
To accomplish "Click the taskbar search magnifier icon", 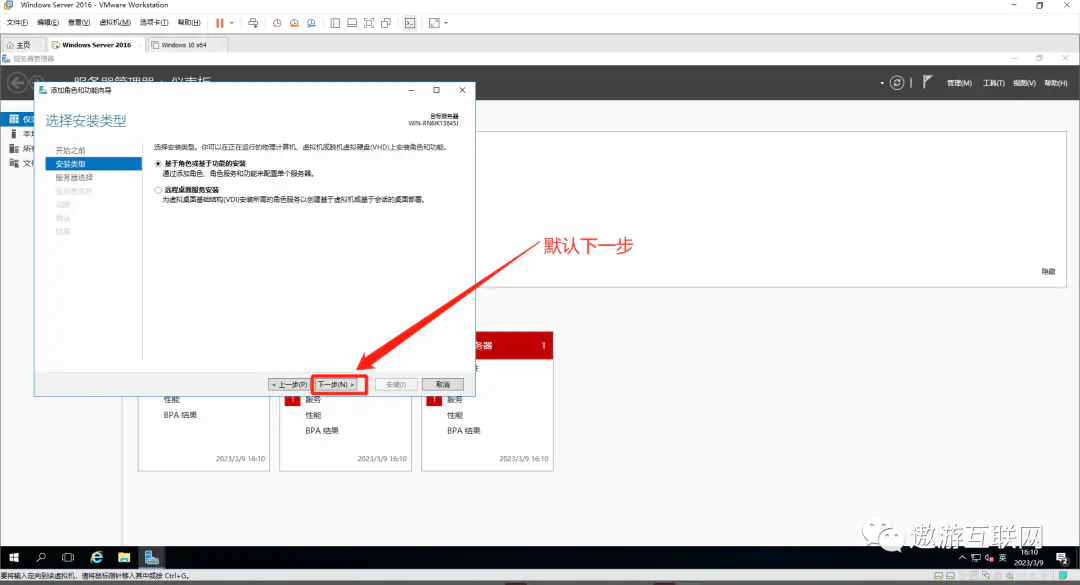I will coord(41,557).
